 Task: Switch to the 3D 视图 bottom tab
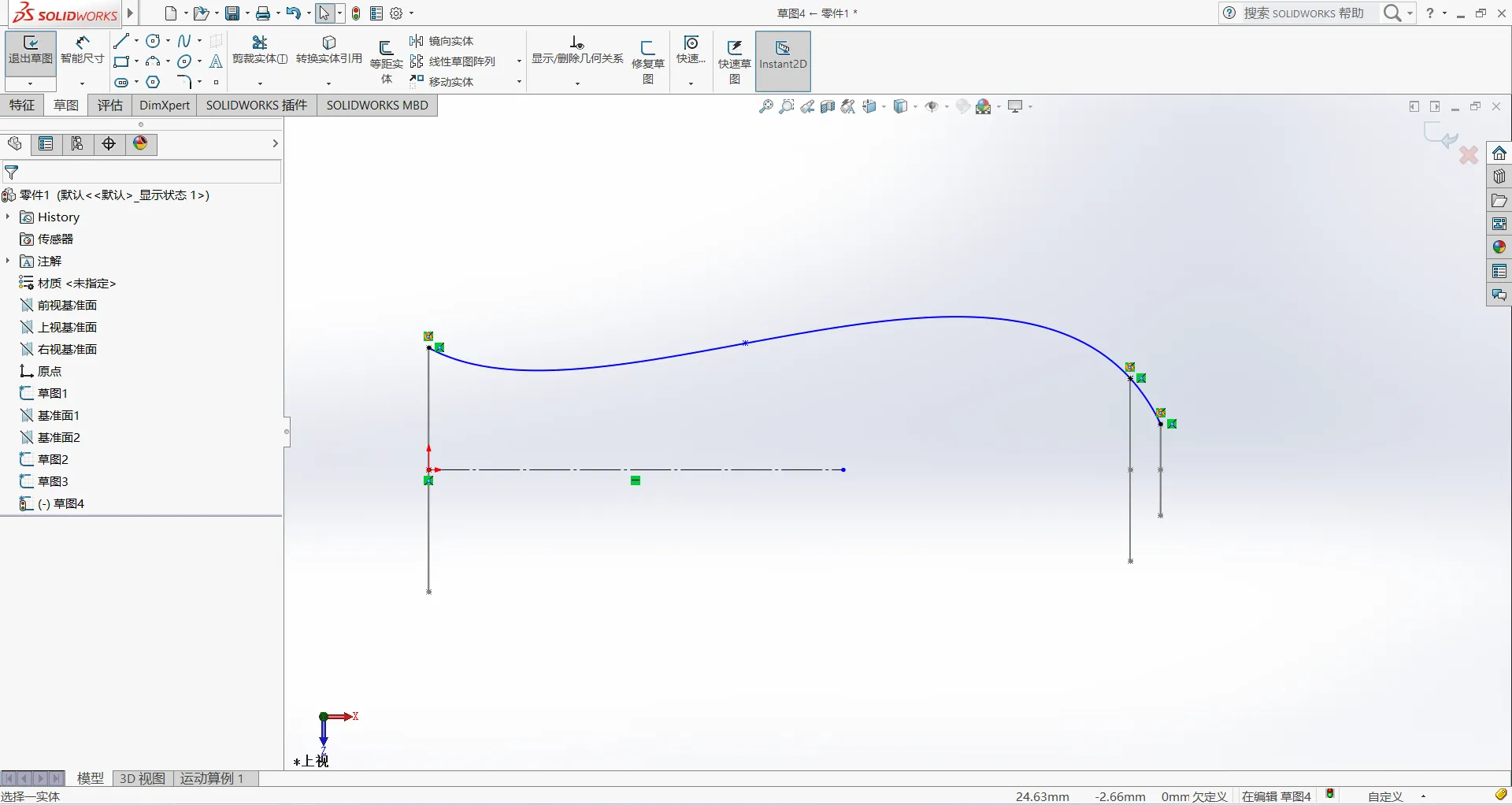coord(143,778)
